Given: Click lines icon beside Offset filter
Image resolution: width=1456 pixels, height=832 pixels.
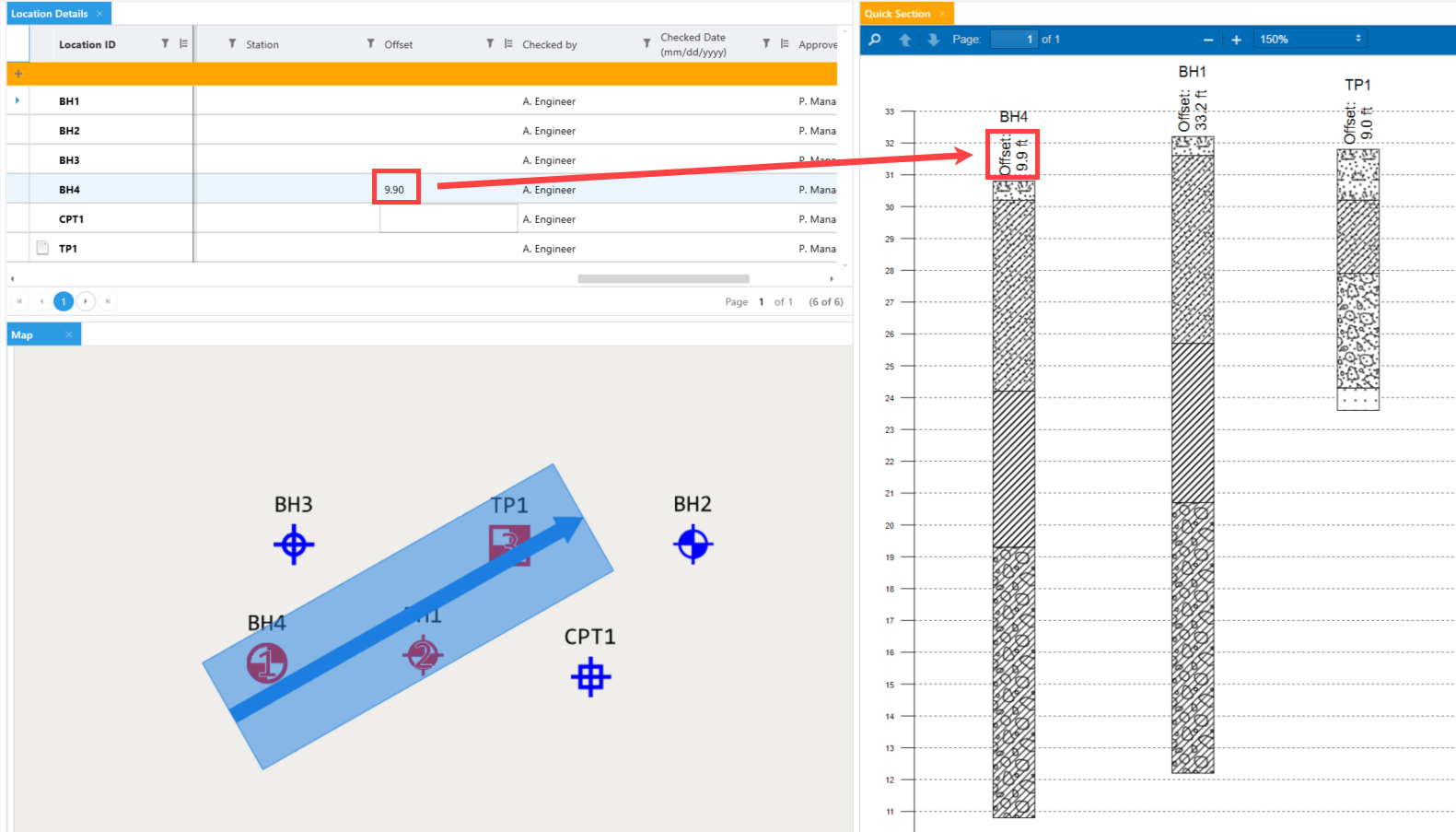Looking at the screenshot, I should click(x=508, y=43).
